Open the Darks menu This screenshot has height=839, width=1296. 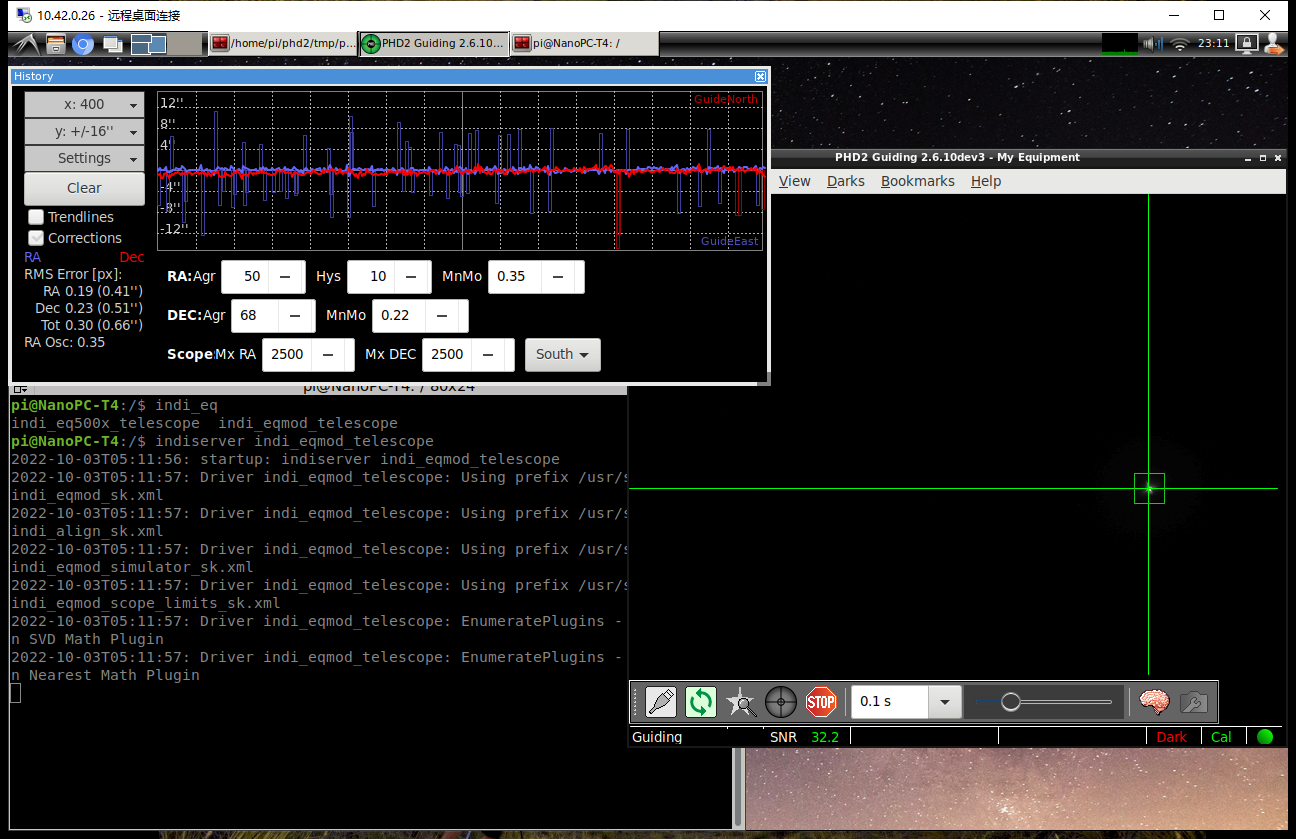click(846, 181)
